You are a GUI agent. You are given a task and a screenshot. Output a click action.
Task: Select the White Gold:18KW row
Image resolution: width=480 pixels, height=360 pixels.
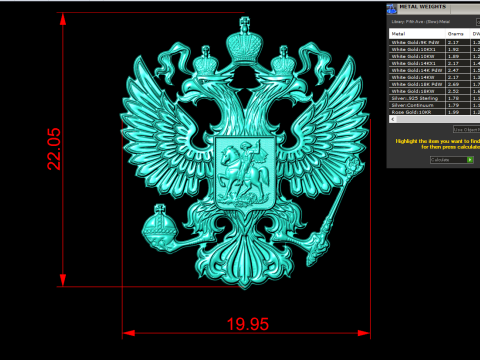(434, 91)
